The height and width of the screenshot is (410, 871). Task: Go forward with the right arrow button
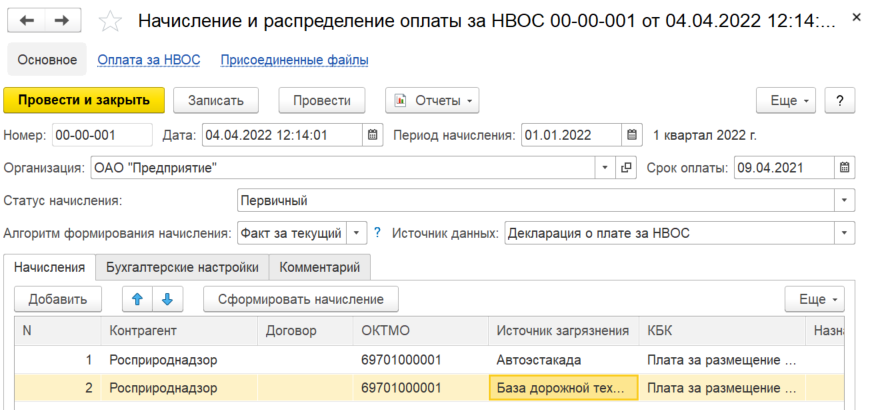63,21
